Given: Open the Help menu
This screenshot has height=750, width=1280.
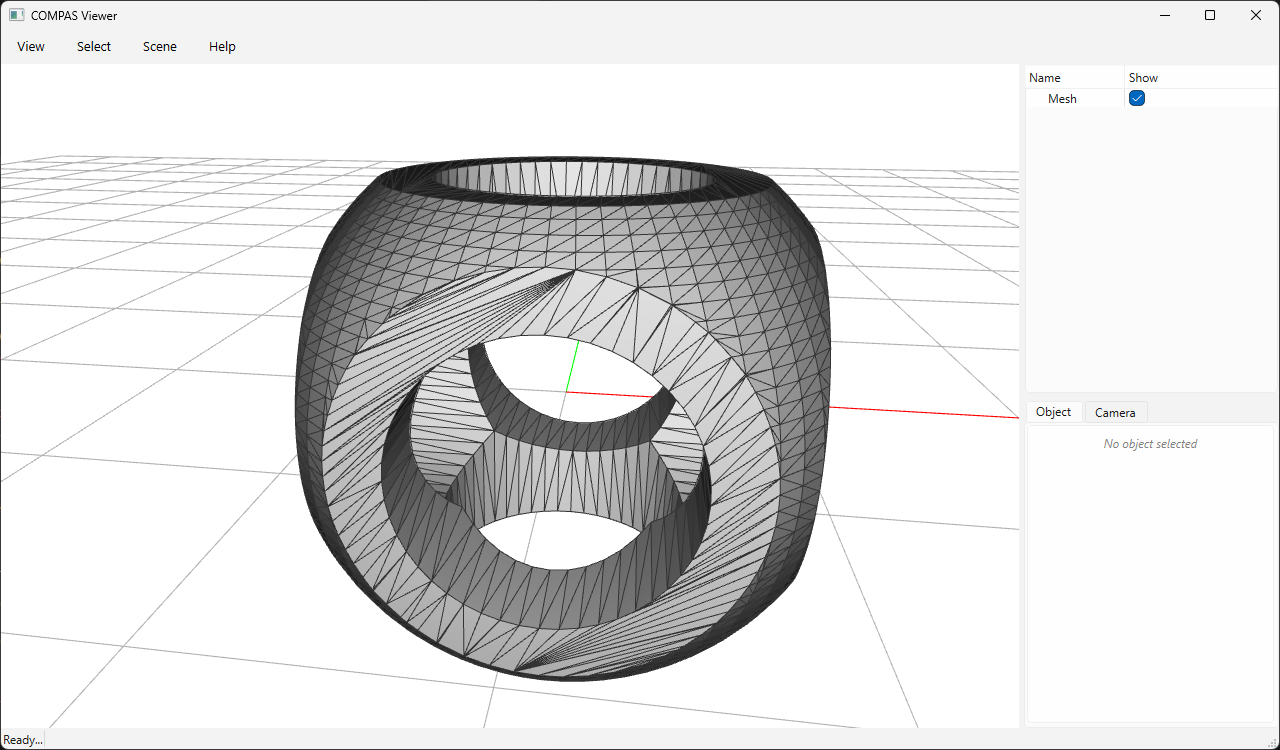Looking at the screenshot, I should tap(222, 47).
